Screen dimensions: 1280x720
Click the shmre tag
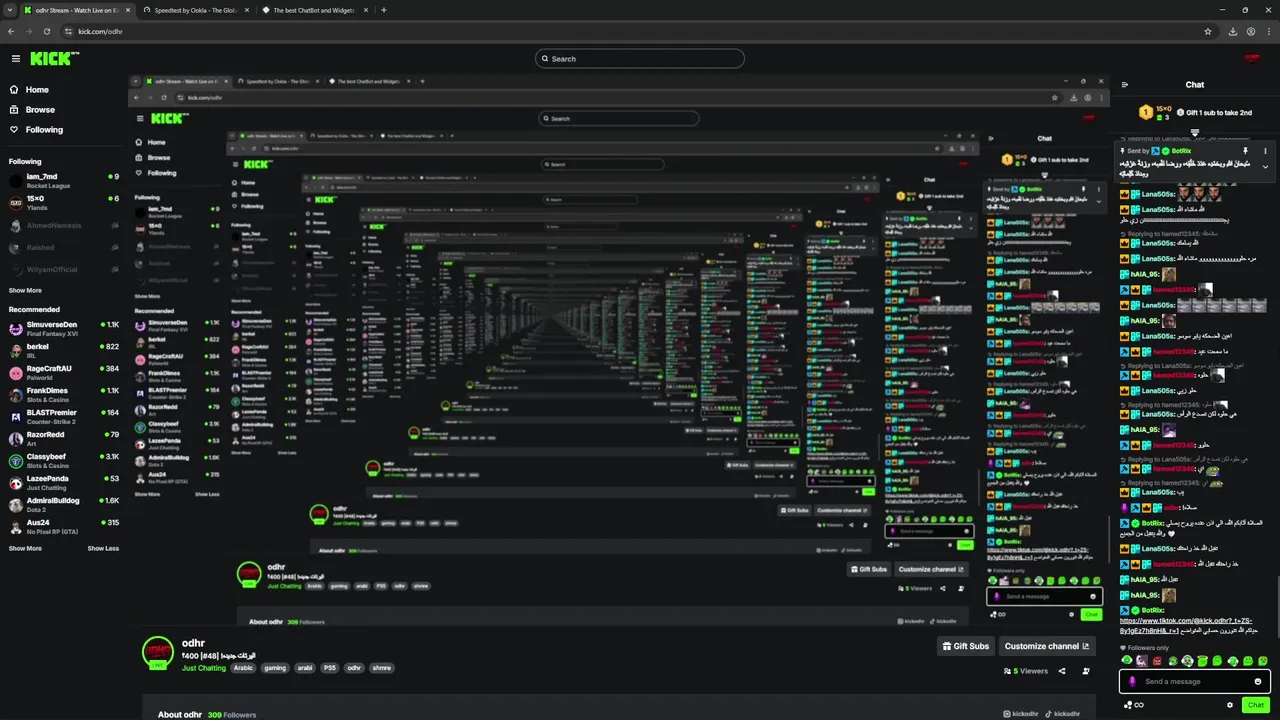click(381, 668)
